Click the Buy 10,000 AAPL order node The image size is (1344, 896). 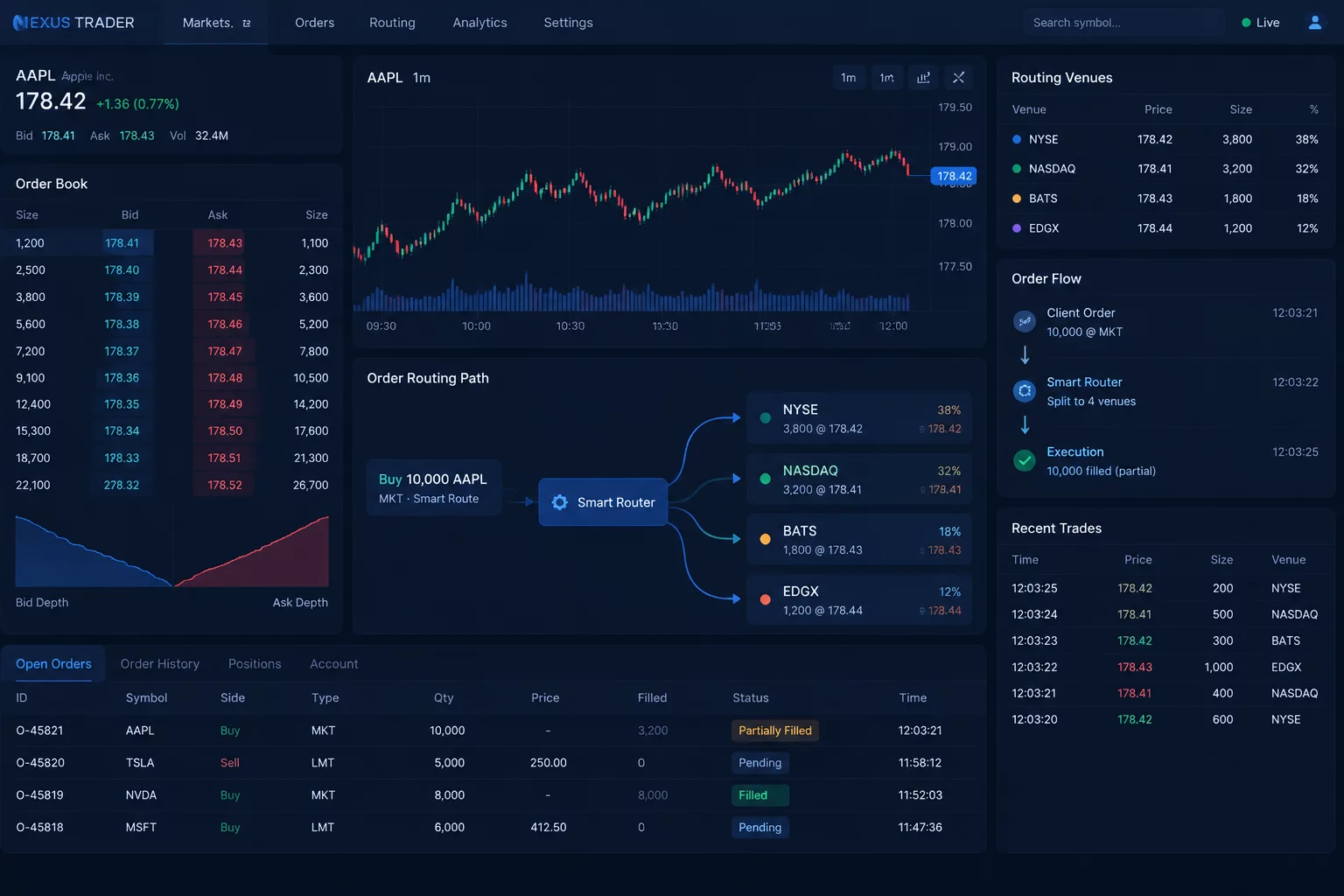point(434,487)
